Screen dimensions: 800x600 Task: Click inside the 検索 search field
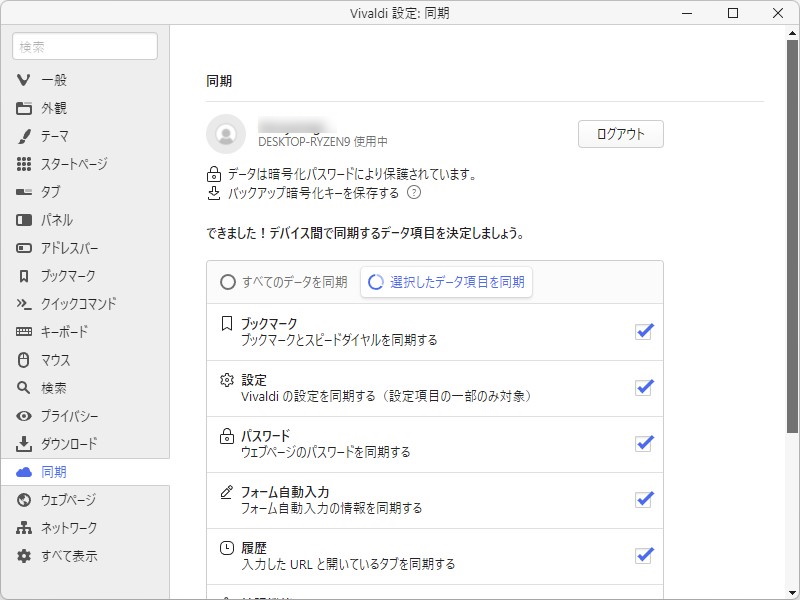(x=84, y=46)
